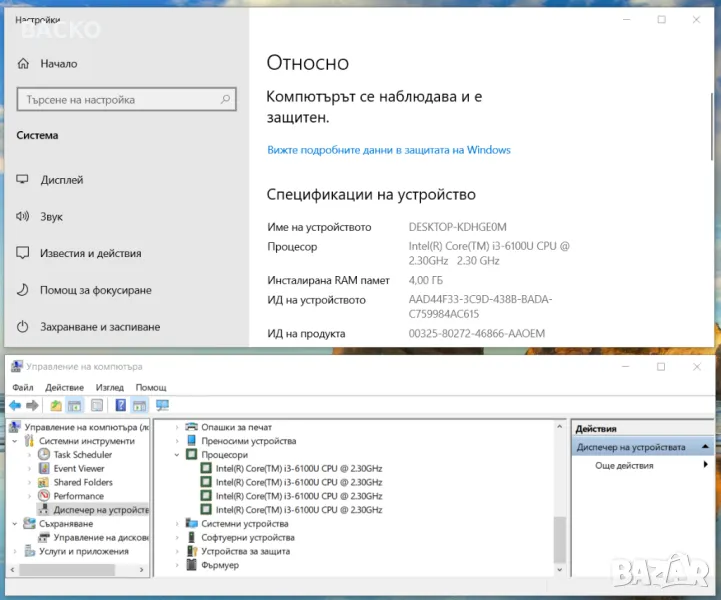The height and width of the screenshot is (600, 721).
Task: Open the Действие menu
Action: click(64, 387)
